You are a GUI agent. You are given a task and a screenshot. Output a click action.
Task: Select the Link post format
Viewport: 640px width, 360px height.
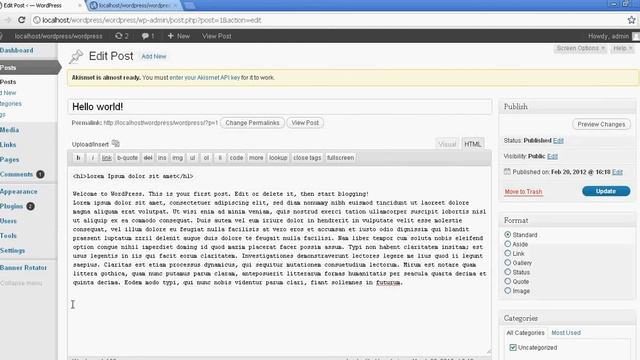tap(507, 253)
